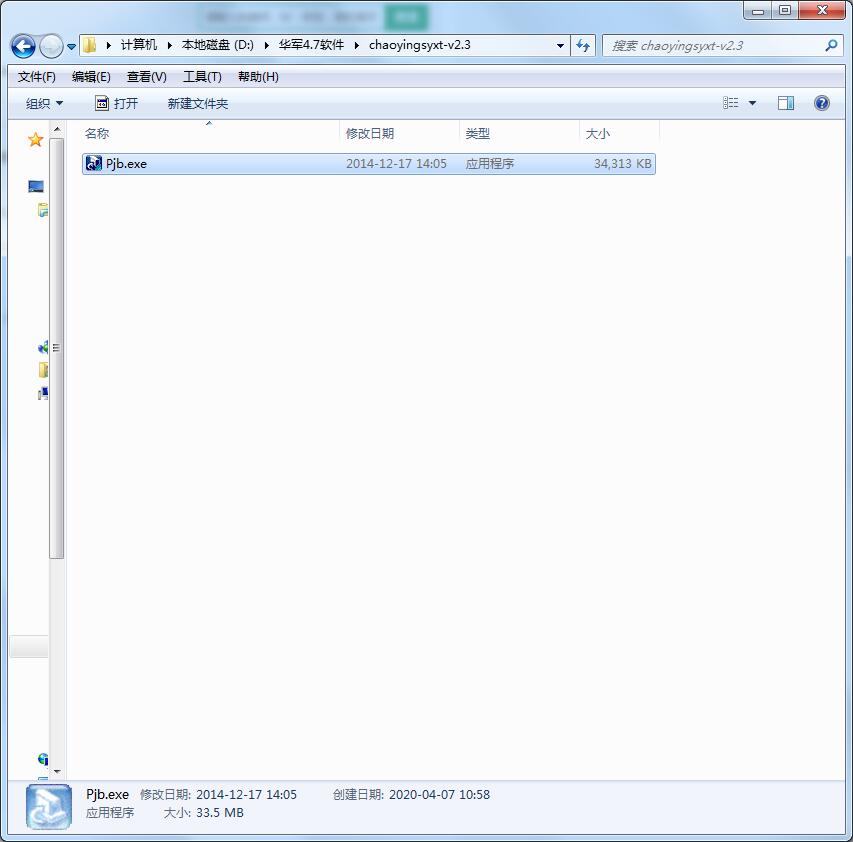This screenshot has width=853, height=842.
Task: Open more view options dropdown arrow
Action: pos(752,103)
